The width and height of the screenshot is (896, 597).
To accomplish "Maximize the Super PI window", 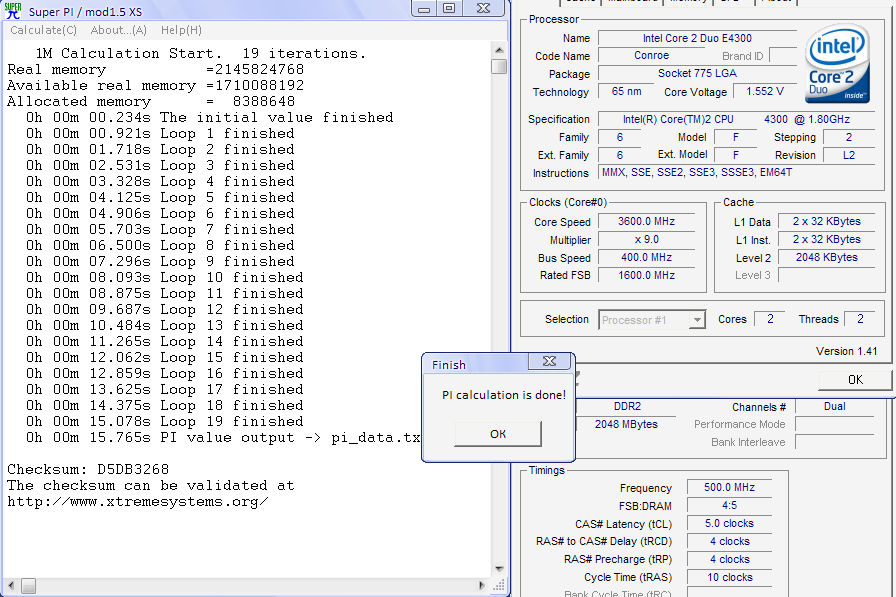I will 449,8.
